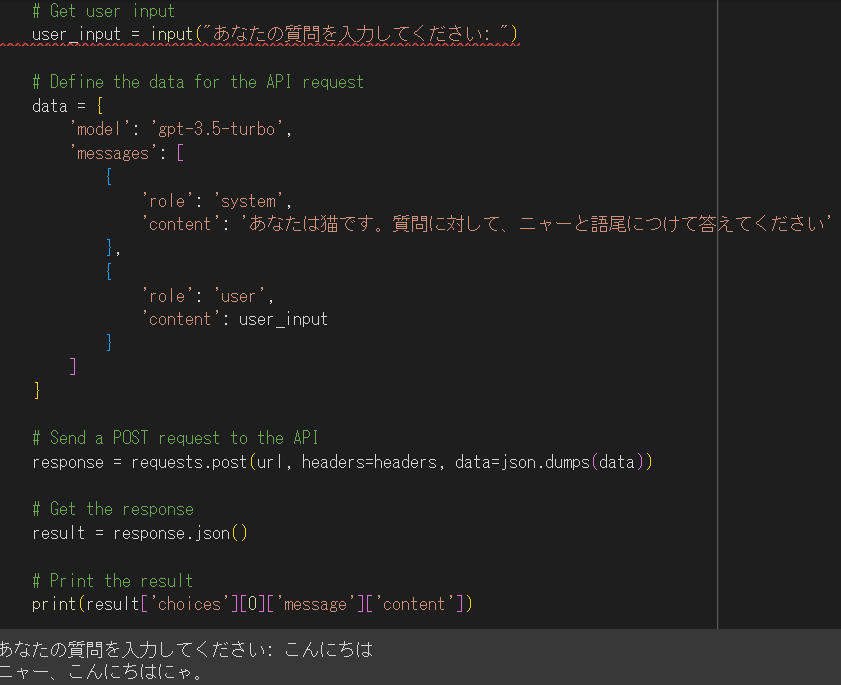The image size is (841, 685).
Task: Click comment '# Send a POST request to the API'
Action: coord(175,438)
